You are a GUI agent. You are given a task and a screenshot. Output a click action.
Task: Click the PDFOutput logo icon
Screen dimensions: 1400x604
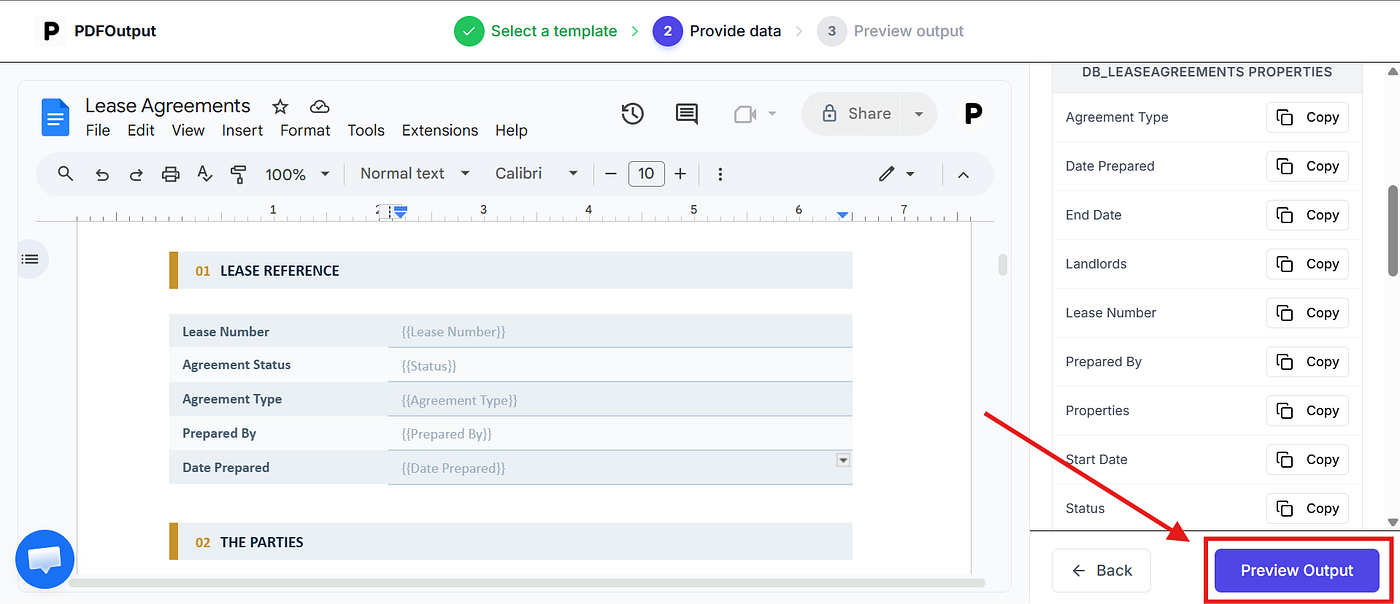coord(49,31)
